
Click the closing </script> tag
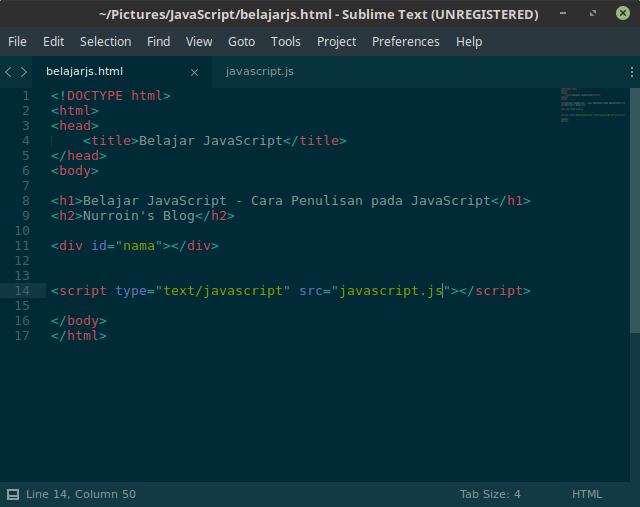495,291
